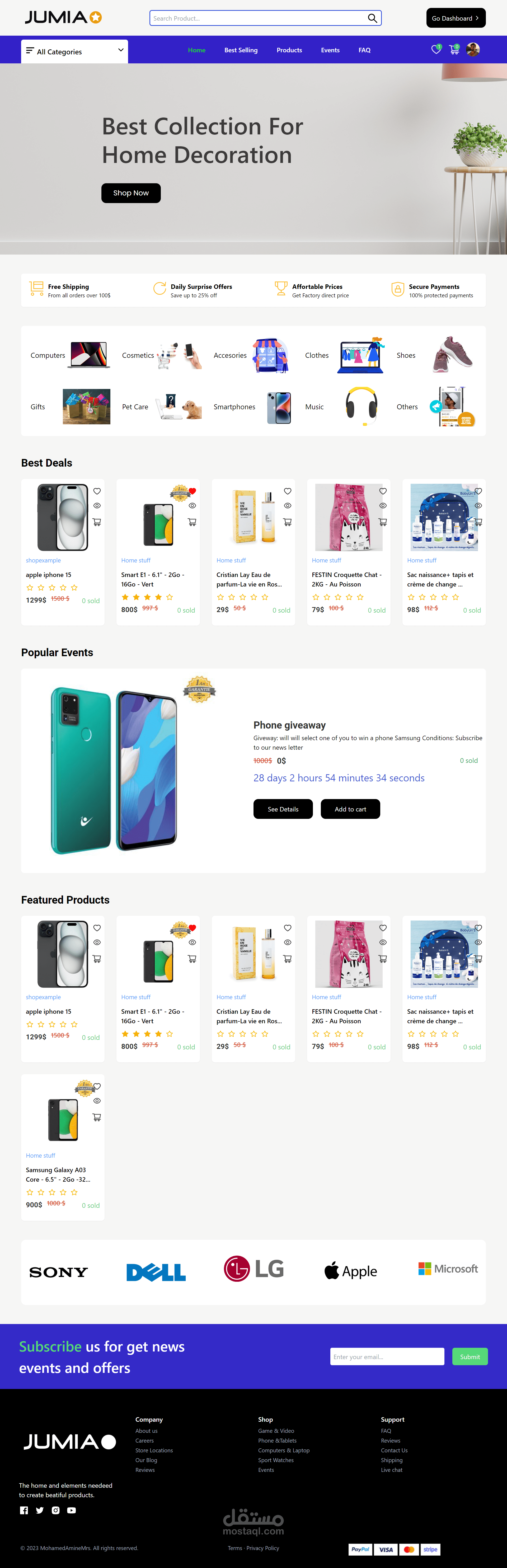
Task: Click the newsletter email input field
Action: [387, 1357]
